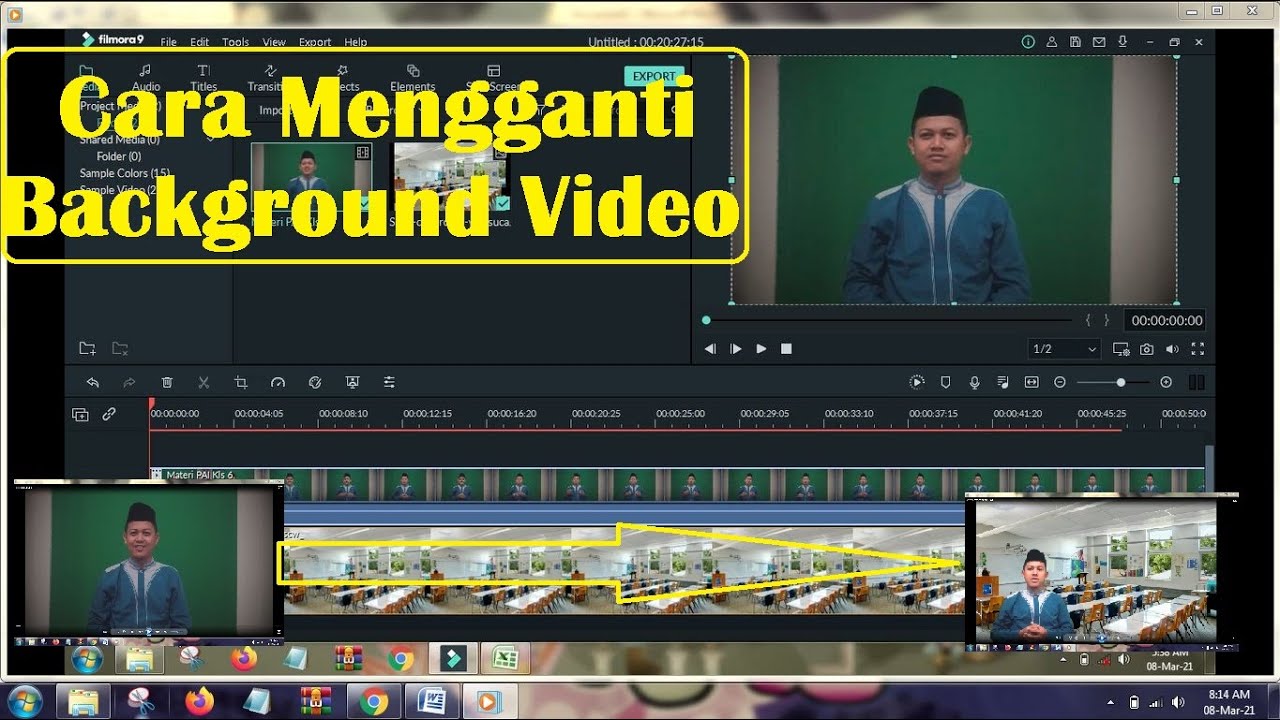Split clip using the scissors icon
The height and width of the screenshot is (720, 1280).
204,382
